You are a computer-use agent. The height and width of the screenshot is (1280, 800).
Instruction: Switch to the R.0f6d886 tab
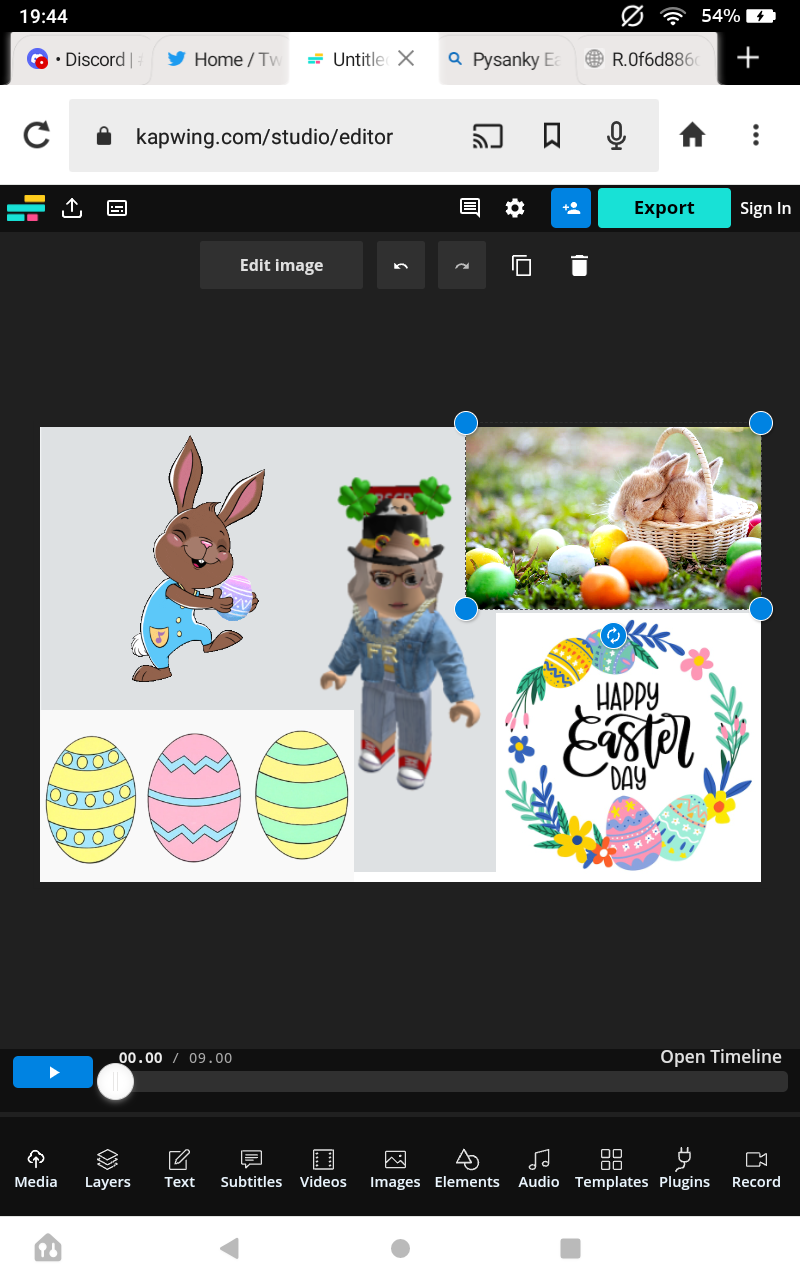click(x=645, y=59)
